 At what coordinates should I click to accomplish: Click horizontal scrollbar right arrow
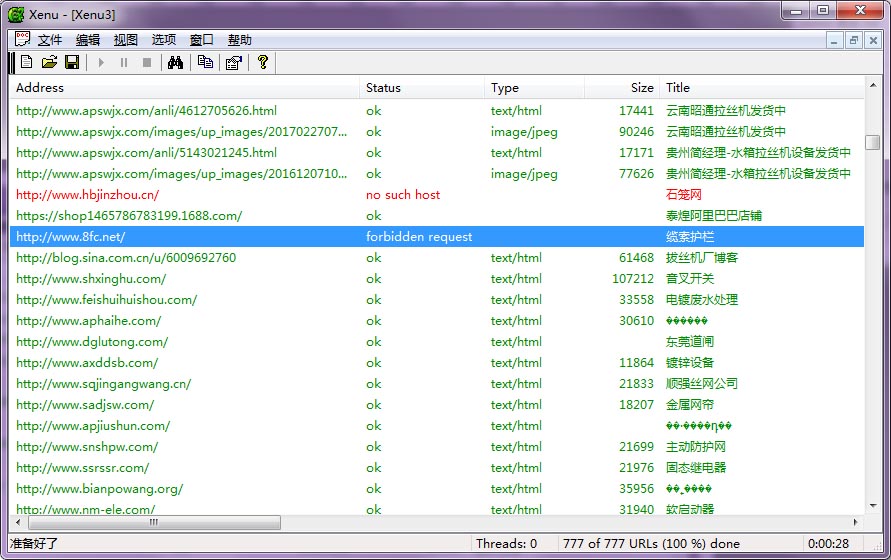pyautogui.click(x=856, y=522)
